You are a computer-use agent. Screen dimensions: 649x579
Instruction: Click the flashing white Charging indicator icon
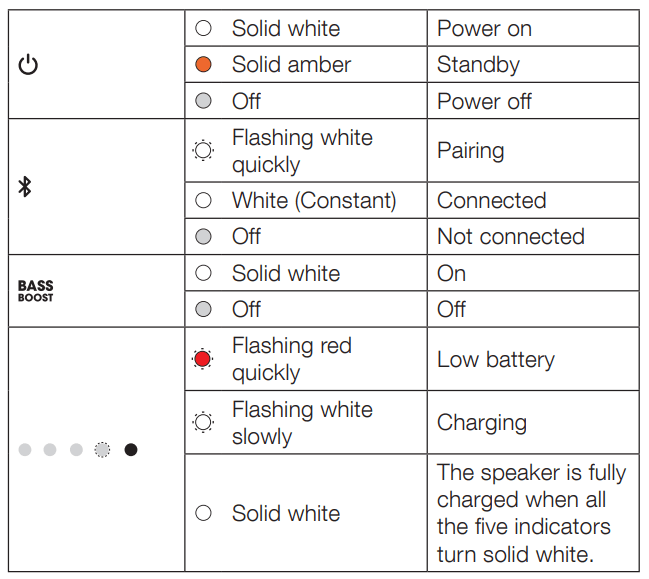click(x=203, y=423)
